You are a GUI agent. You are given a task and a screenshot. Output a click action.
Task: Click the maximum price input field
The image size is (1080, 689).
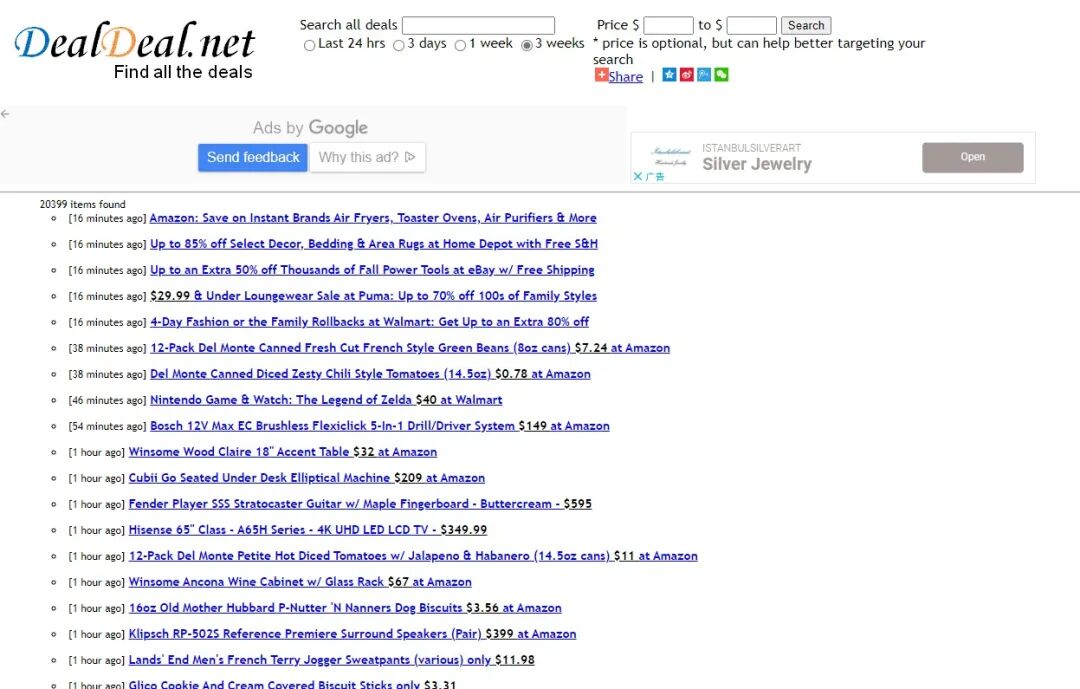pyautogui.click(x=751, y=25)
